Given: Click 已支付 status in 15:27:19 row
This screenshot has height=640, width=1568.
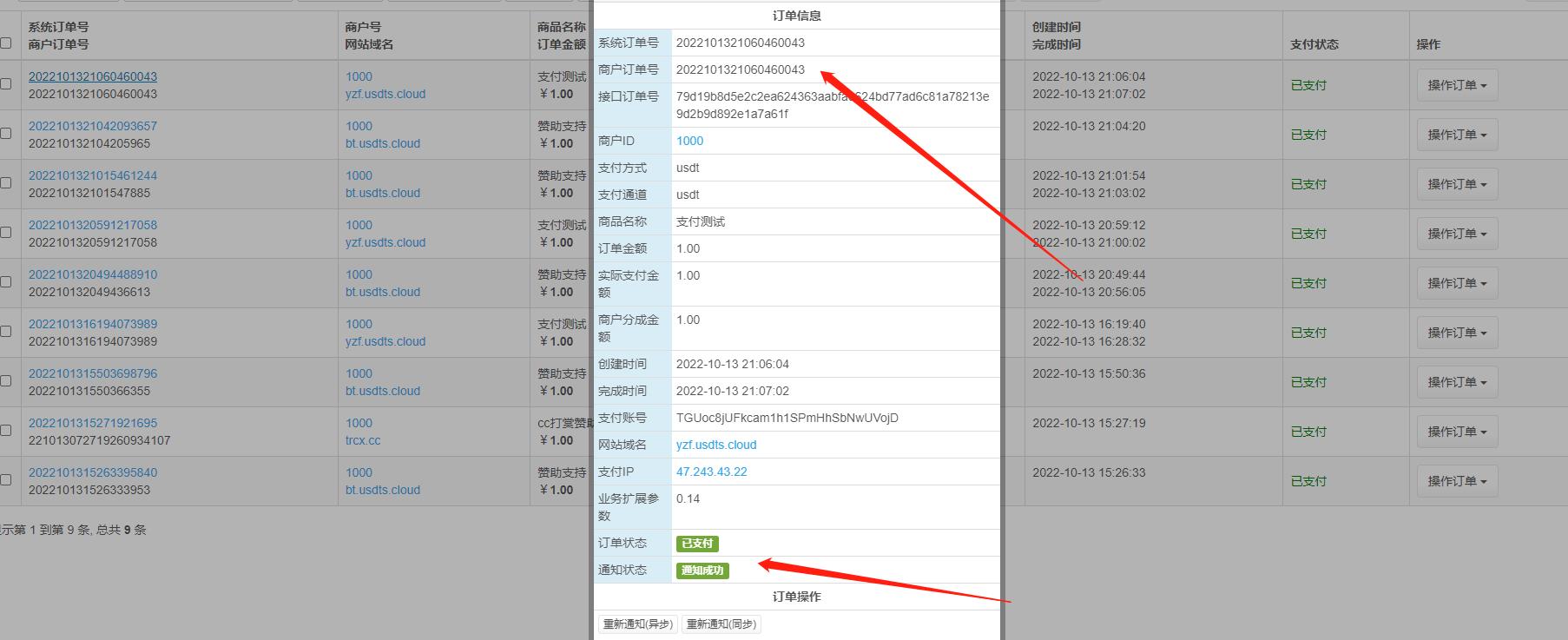Looking at the screenshot, I should 1308,432.
